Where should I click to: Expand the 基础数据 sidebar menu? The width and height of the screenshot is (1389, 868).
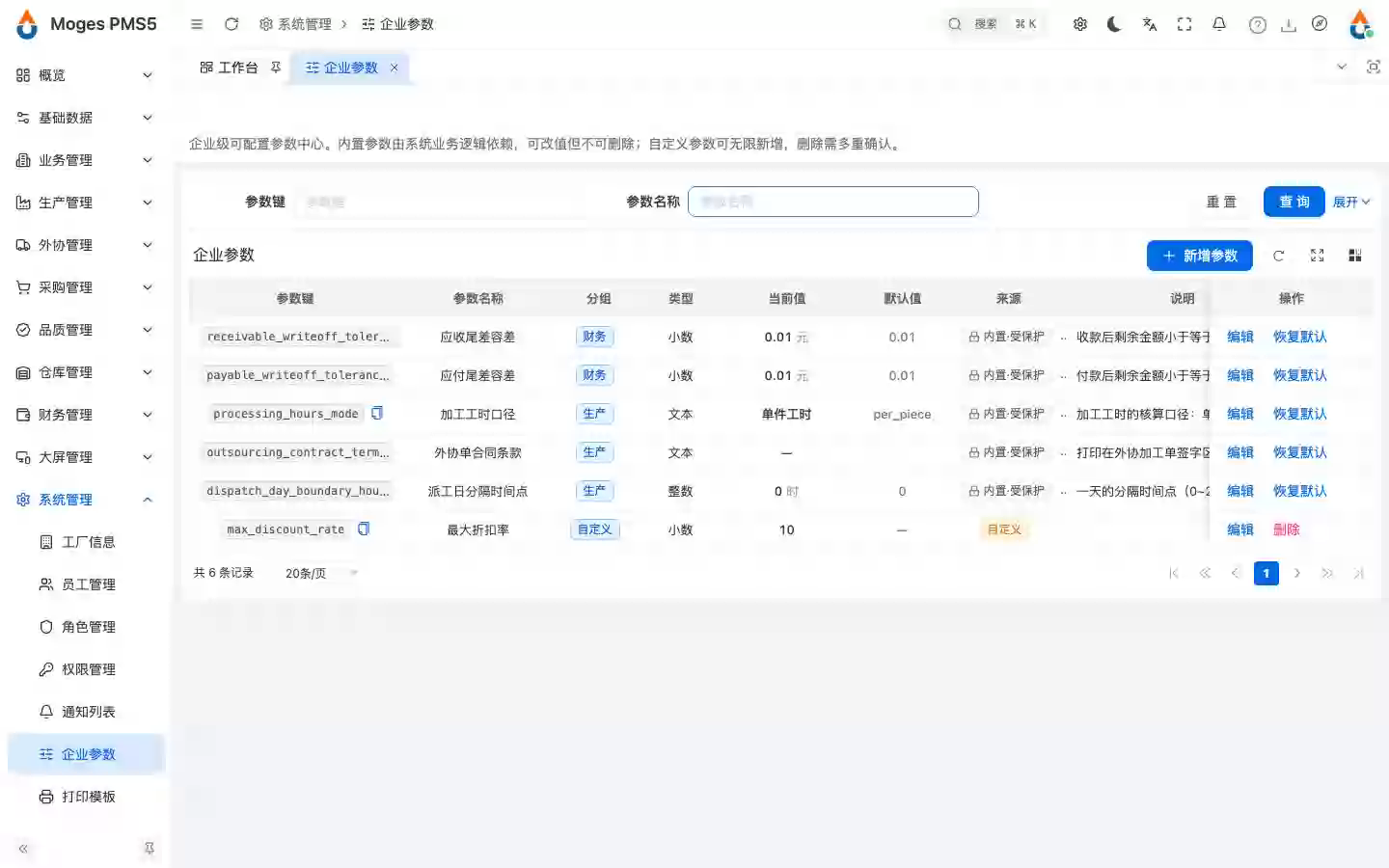pos(85,118)
